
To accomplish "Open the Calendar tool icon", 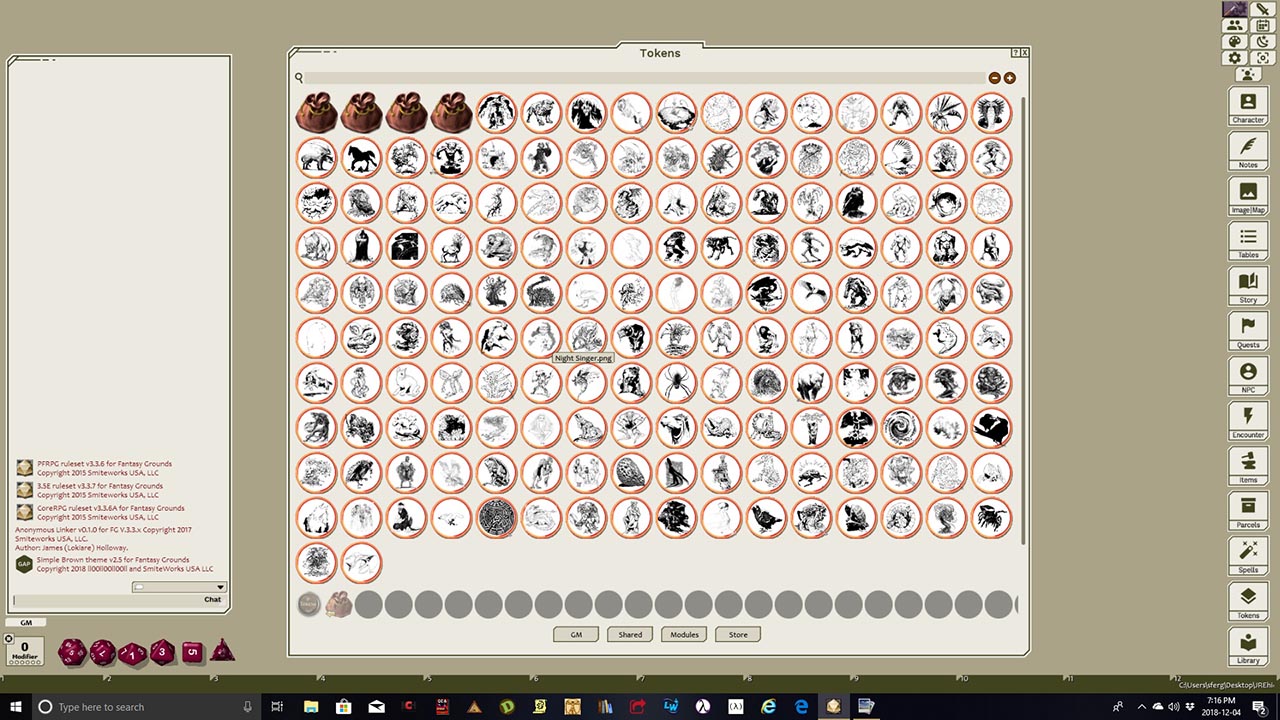I will point(1261,26).
